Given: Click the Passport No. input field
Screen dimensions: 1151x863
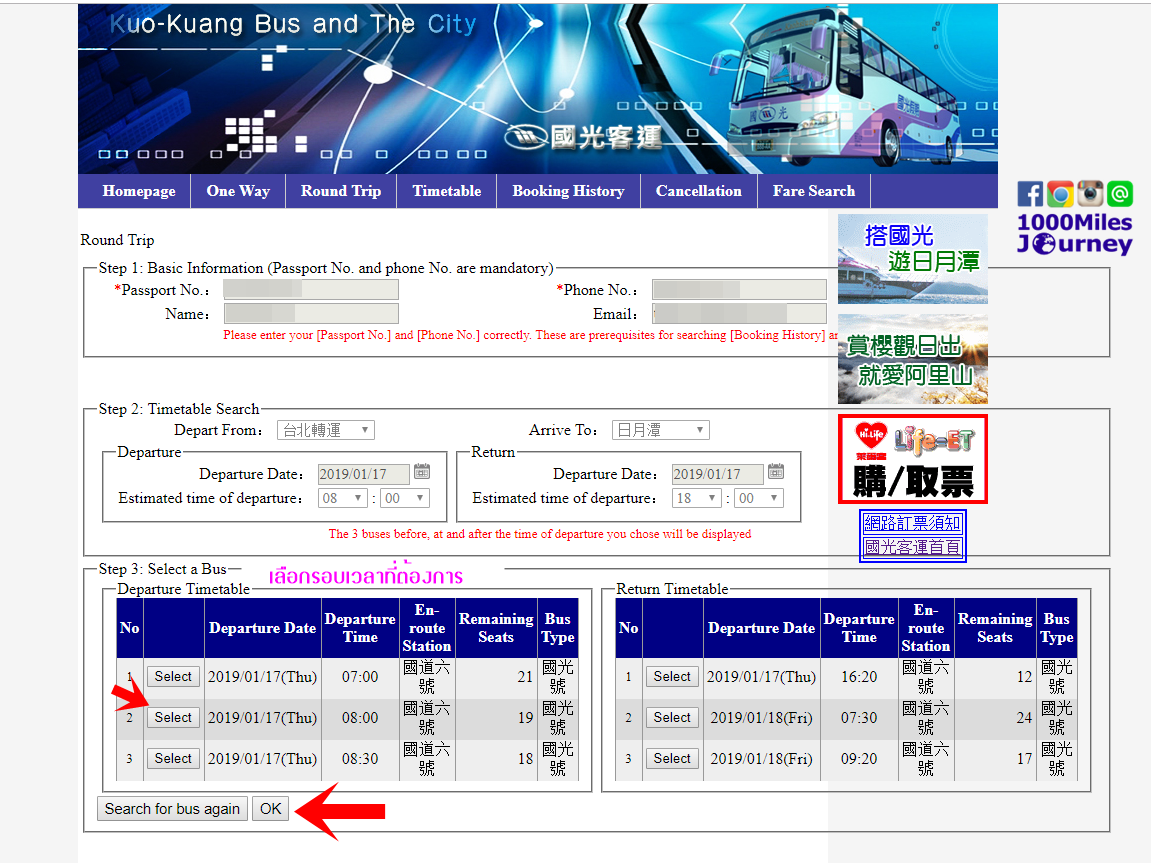Looking at the screenshot, I should tap(311, 290).
